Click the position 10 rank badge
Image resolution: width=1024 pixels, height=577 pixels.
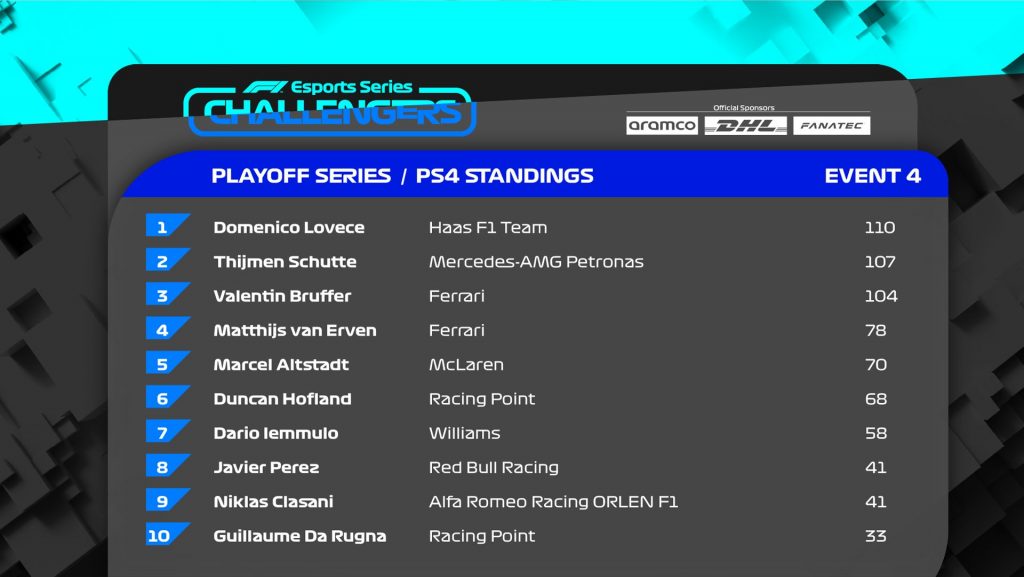click(x=167, y=534)
